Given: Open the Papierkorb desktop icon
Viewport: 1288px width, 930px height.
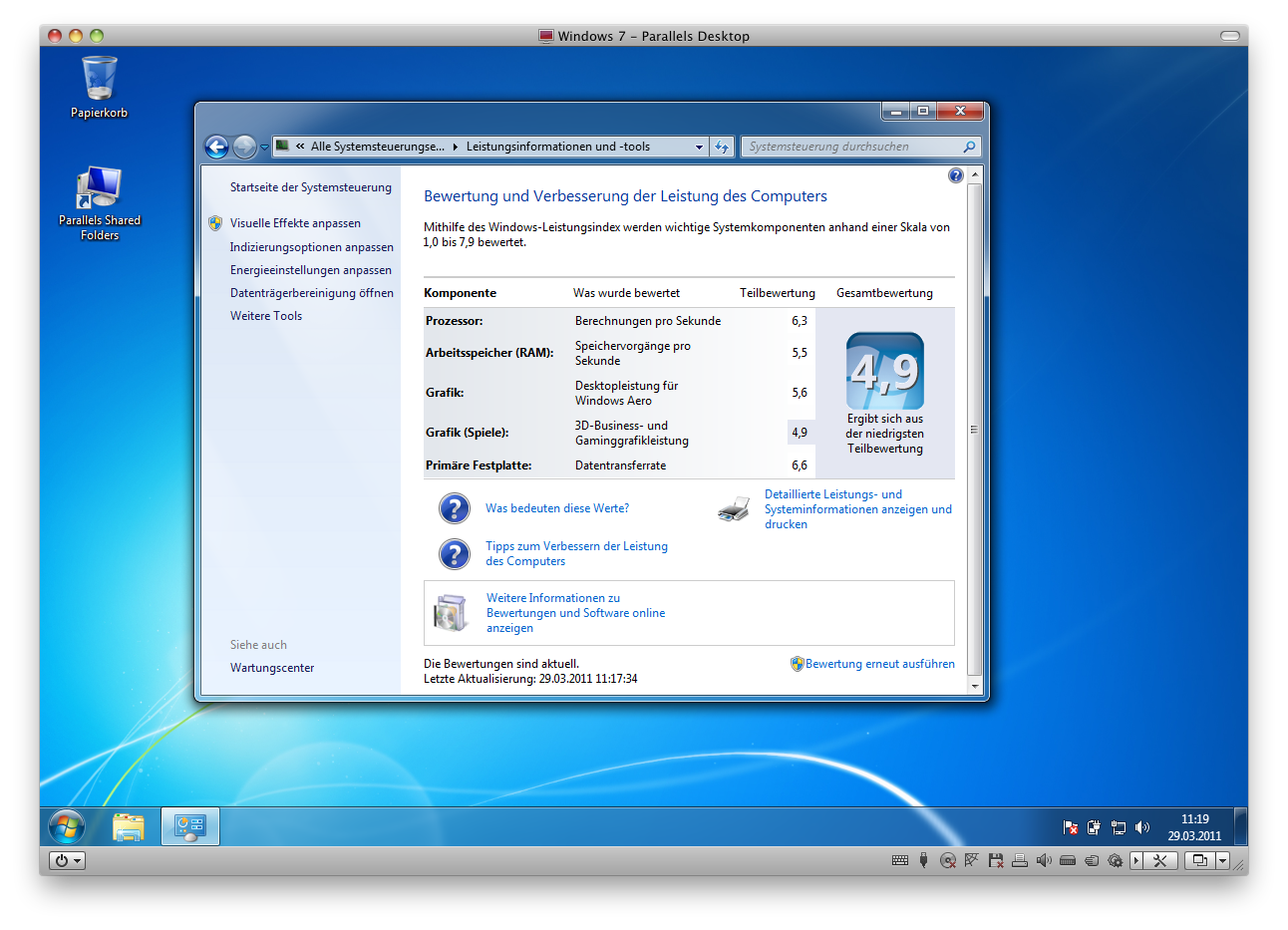Looking at the screenshot, I should (x=99, y=87).
